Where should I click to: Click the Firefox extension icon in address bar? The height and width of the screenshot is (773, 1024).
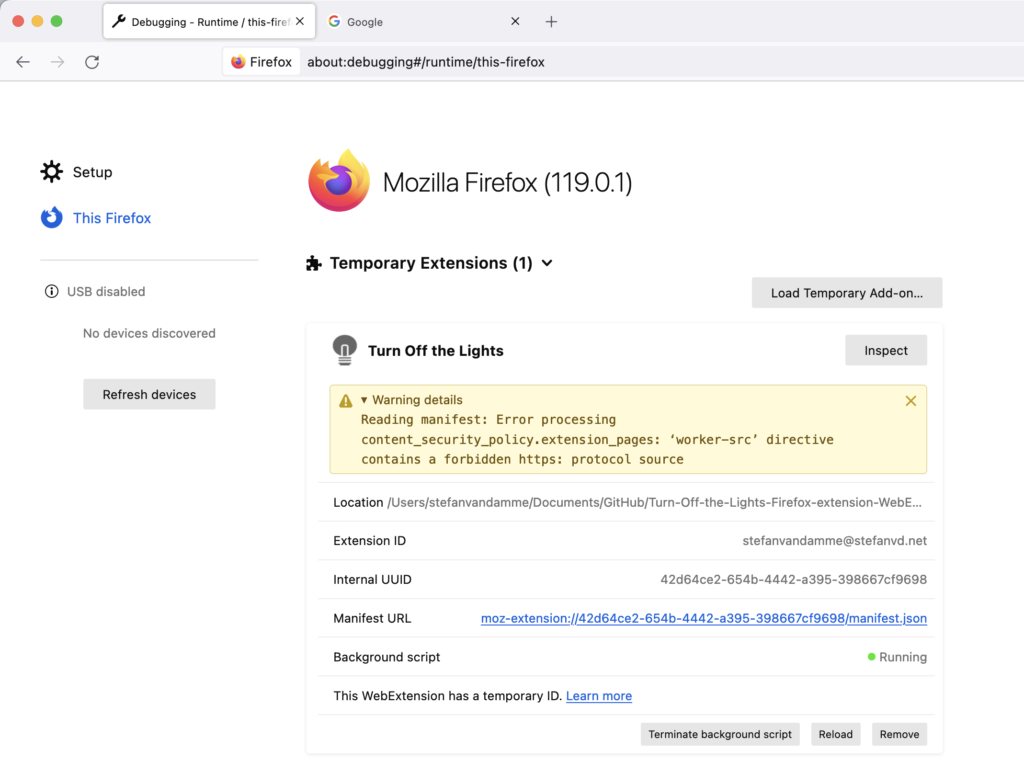pos(237,61)
